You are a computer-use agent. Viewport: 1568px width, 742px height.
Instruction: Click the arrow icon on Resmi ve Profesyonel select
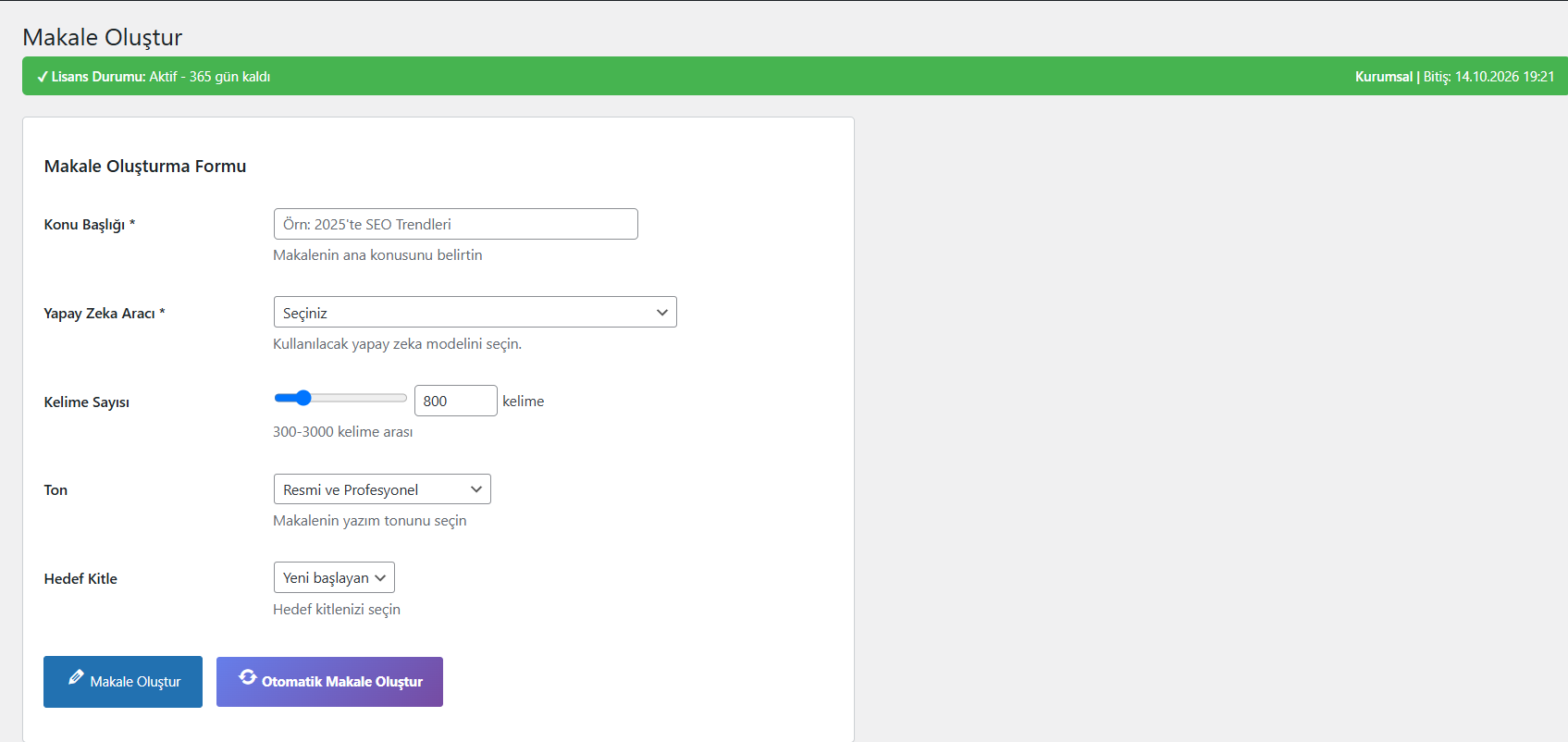(476, 489)
